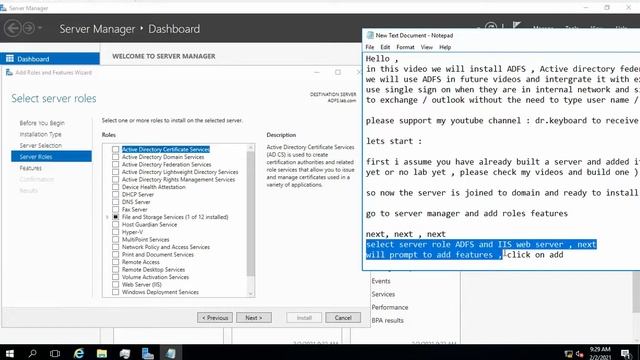
Task: Open the Action Center notification icon
Action: pos(626,353)
